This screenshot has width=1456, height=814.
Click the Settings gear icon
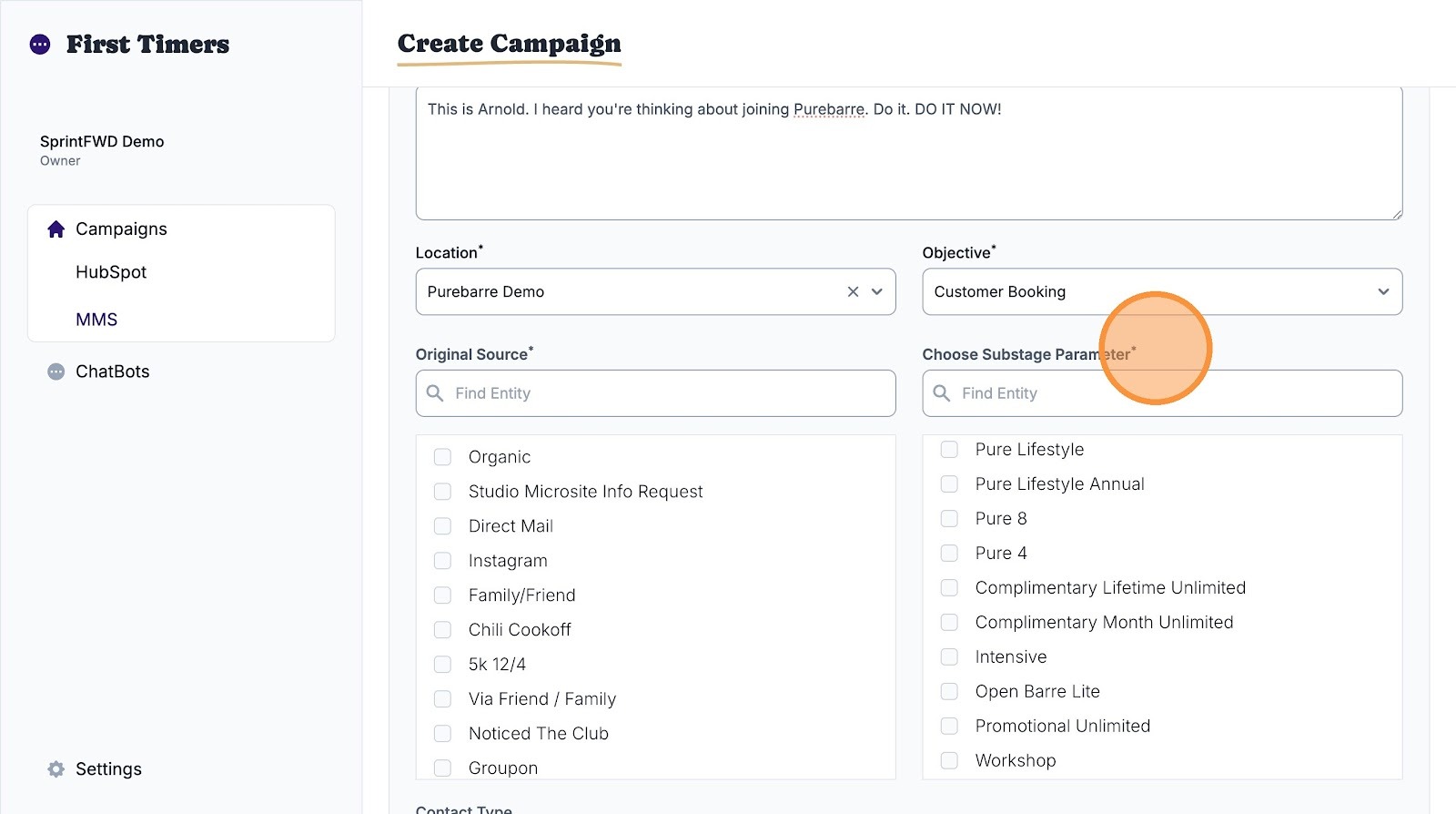(x=56, y=769)
